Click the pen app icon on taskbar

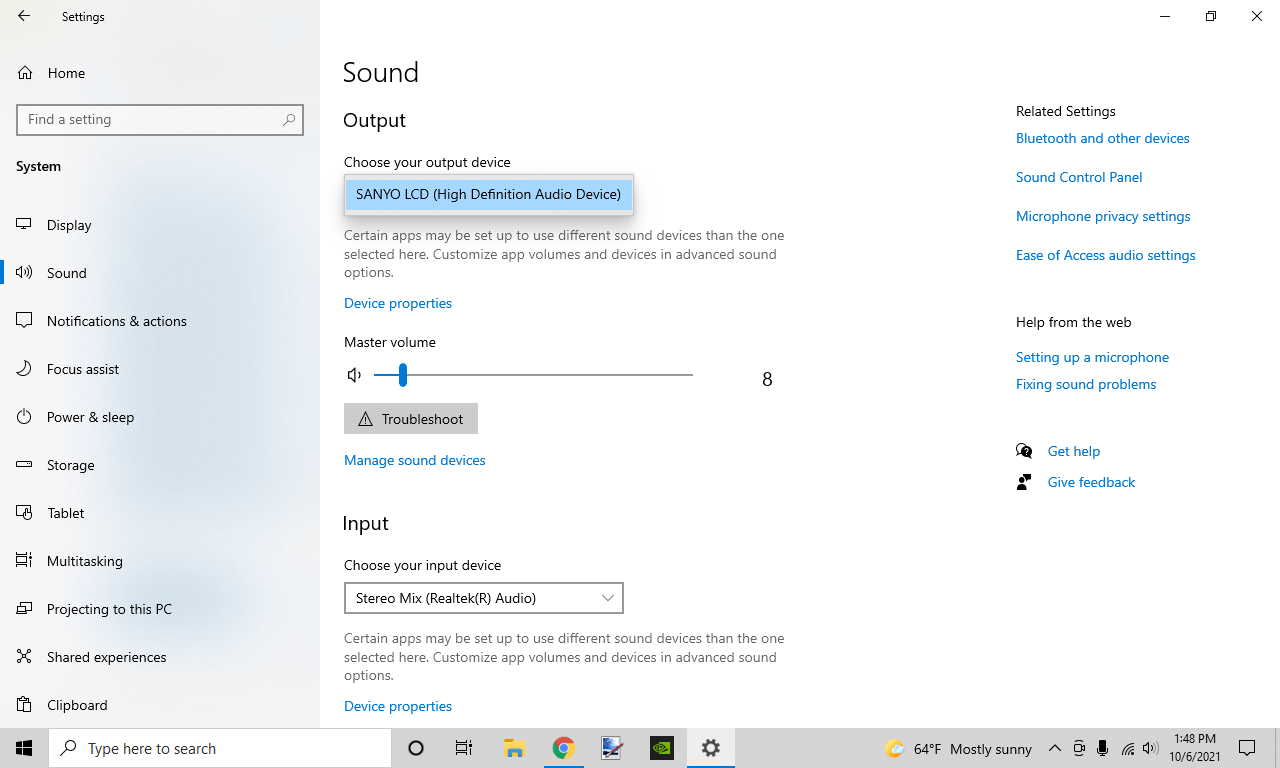(612, 748)
